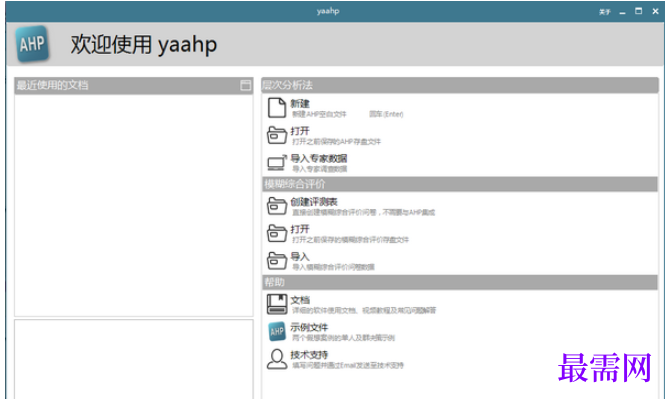Viewport: 670px width, 399px height.
Task: Click the AHP logo beside 欢迎使用 yaahp
Action: [x=32, y=44]
